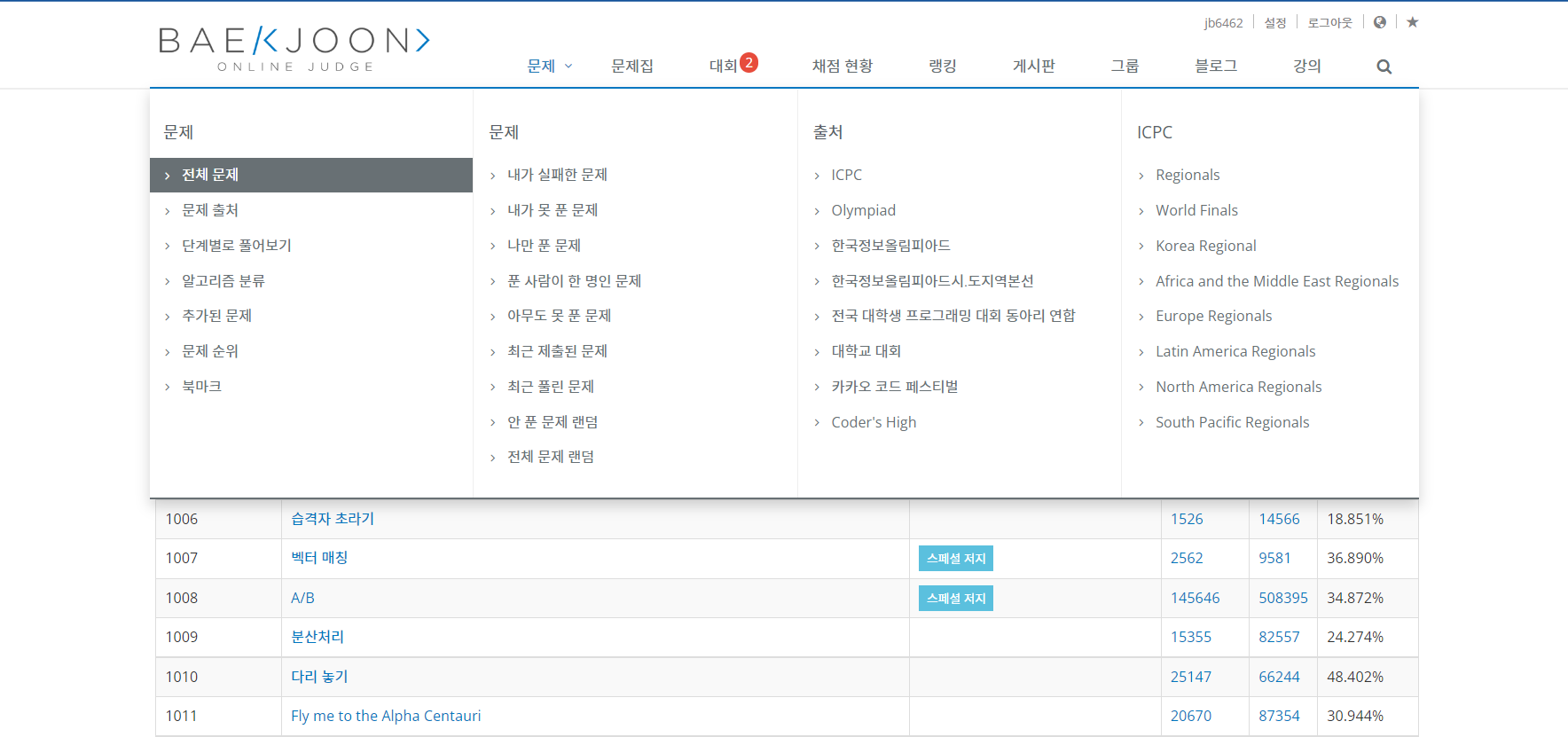Open 푼 사람이 한 명인 문제

pos(574,281)
